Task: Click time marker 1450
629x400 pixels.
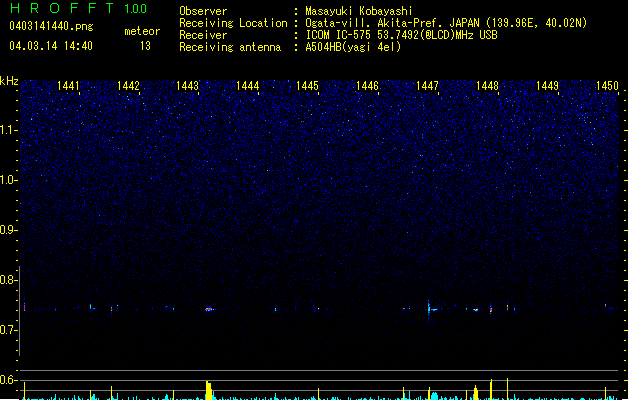Action: tap(607, 85)
